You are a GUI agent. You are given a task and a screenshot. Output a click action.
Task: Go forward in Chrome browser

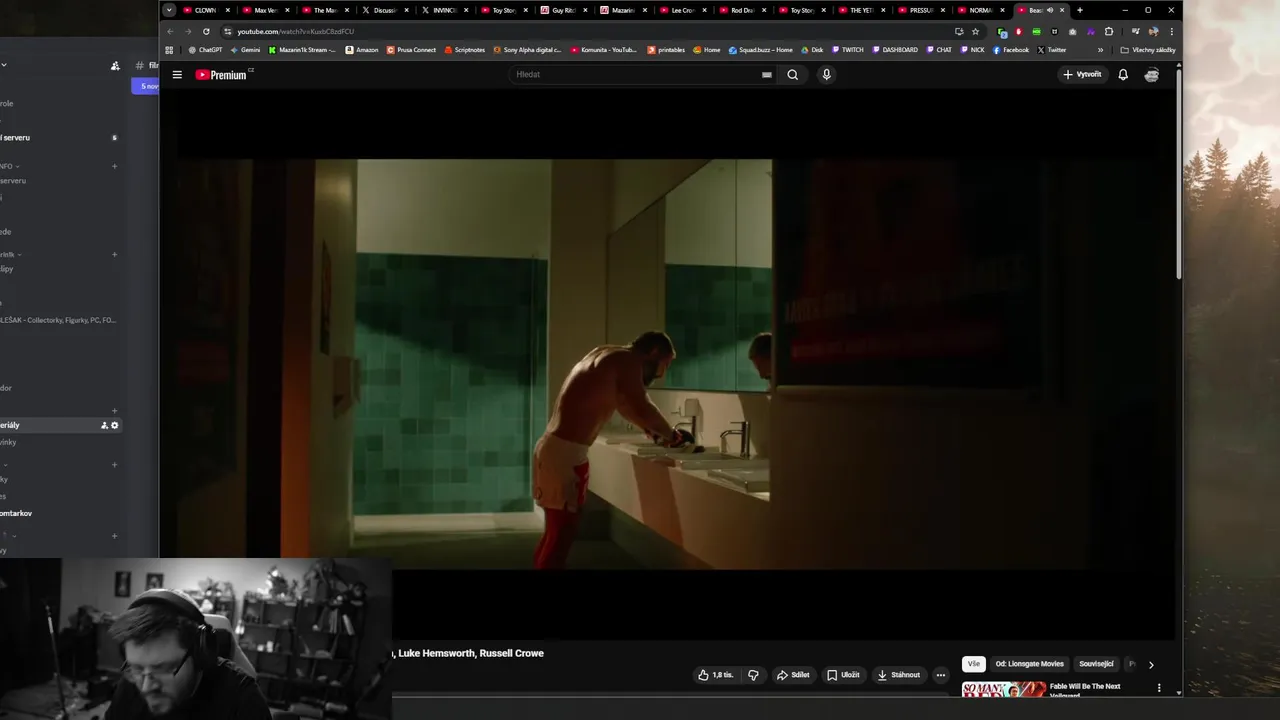click(188, 31)
